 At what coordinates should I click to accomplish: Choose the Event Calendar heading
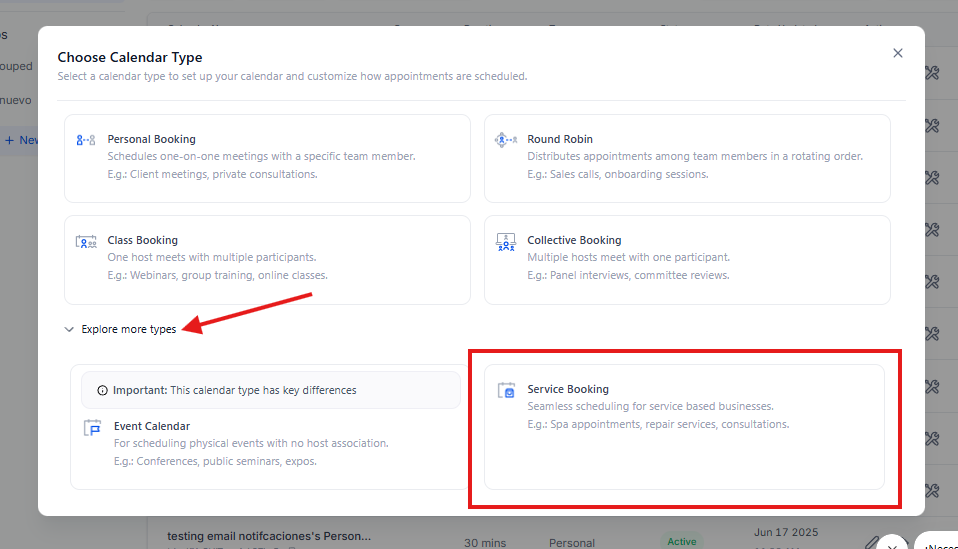tap(152, 426)
